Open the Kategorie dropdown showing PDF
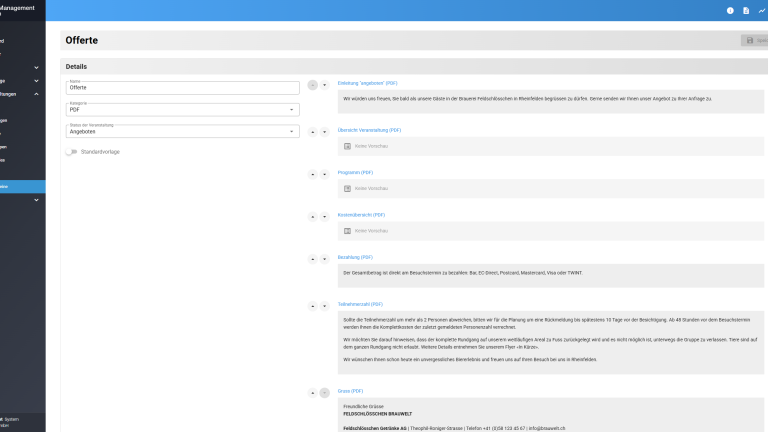 point(182,109)
